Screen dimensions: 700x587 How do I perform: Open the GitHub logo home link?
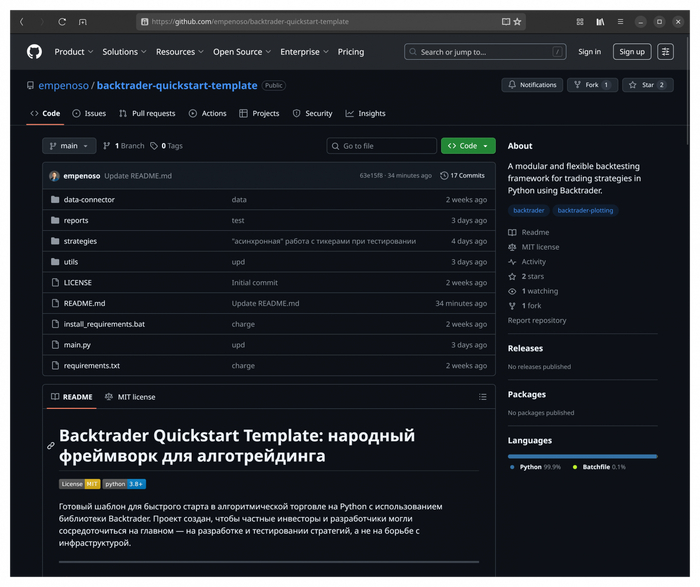point(34,52)
